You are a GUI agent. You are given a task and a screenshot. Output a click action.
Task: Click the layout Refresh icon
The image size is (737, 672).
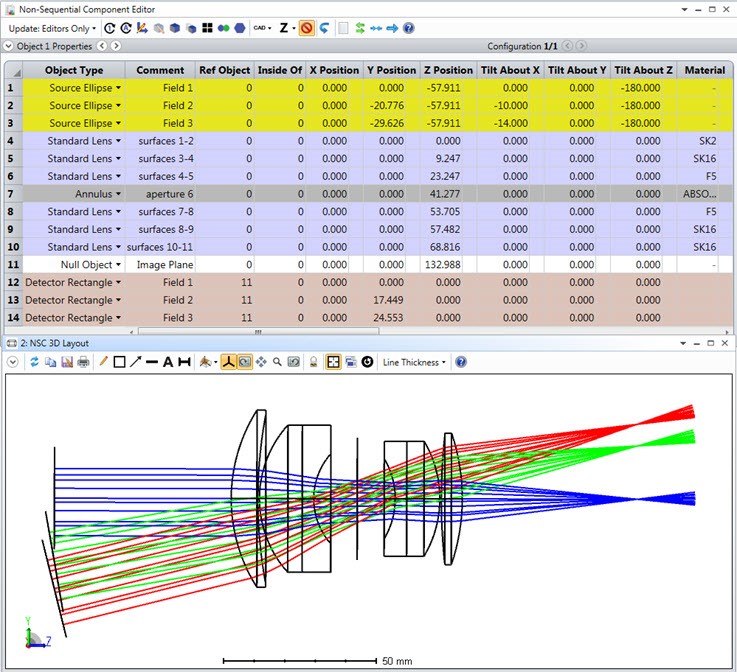coord(34,362)
